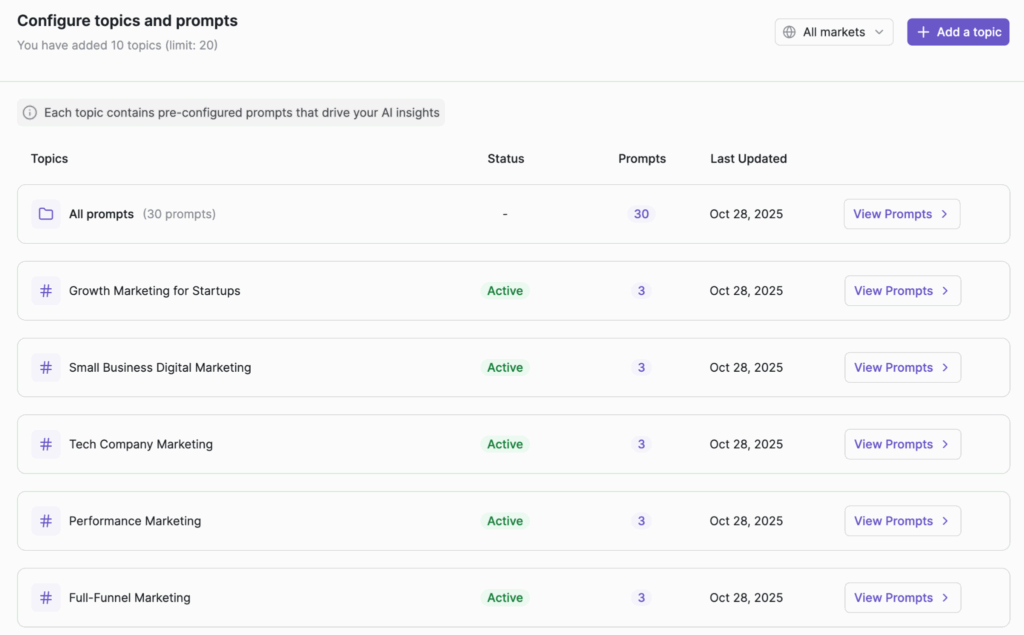The image size is (1024, 635).
Task: Click hashtag icon for Full-Funnel Marketing
Action: click(x=45, y=598)
